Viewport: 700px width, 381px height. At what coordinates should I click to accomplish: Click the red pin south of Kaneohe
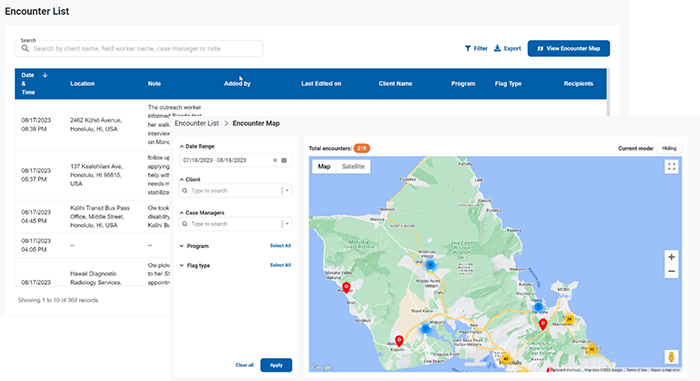coord(543,324)
